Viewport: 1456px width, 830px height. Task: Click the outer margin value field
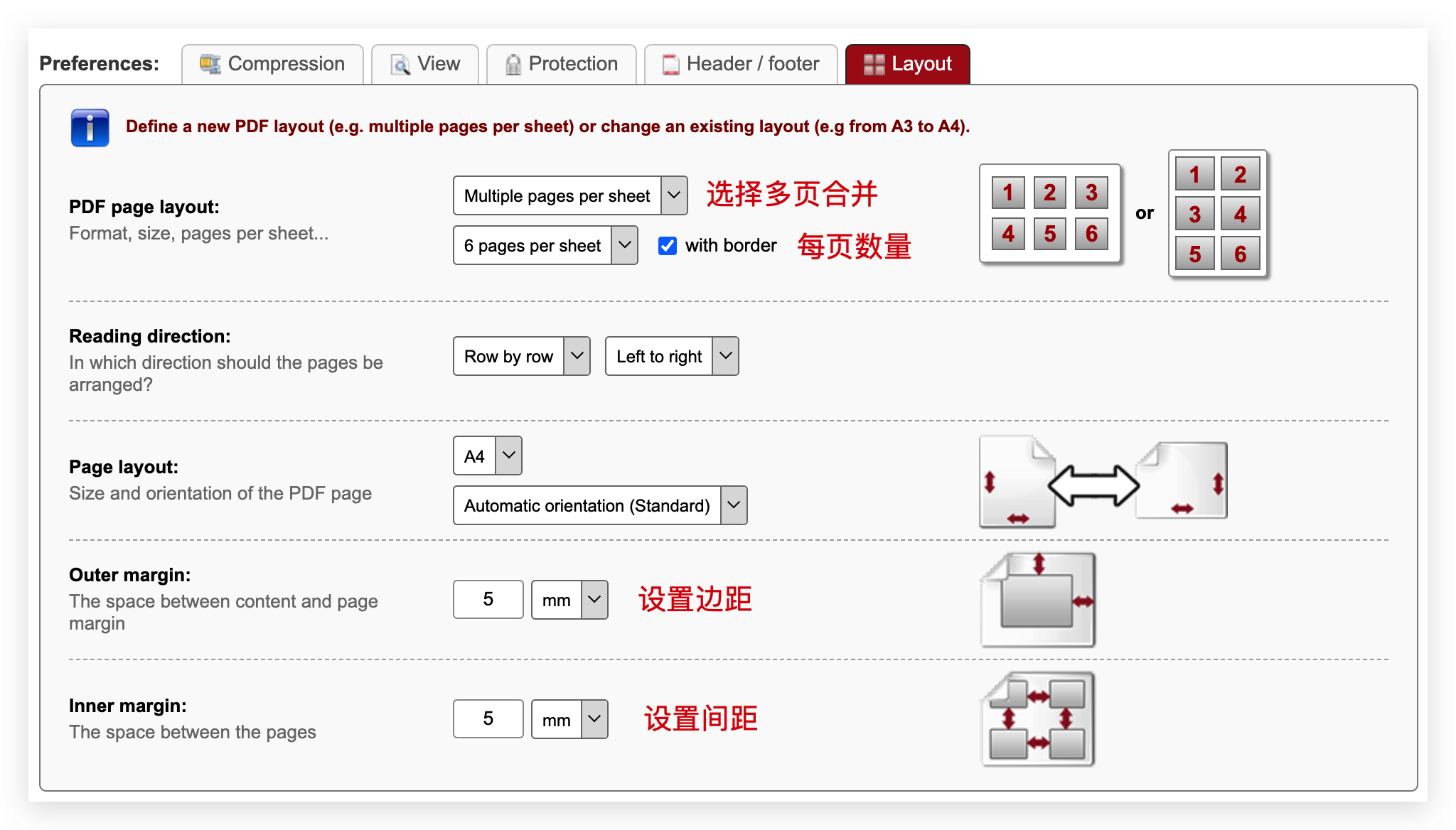coord(488,599)
